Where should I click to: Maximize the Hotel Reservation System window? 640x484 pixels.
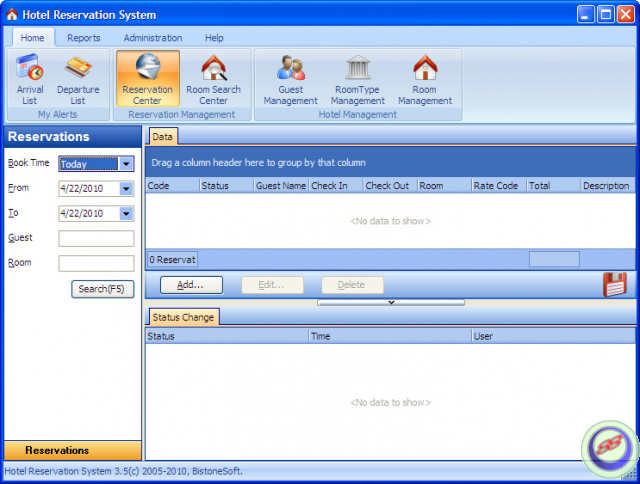[606, 15]
